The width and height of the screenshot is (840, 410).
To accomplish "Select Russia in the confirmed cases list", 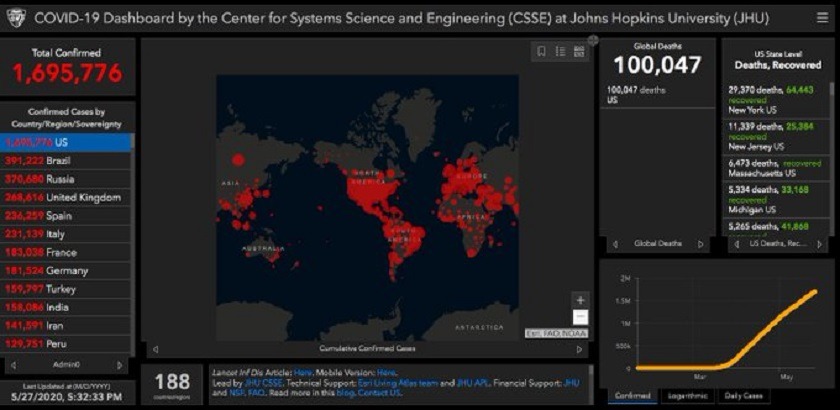I will click(x=66, y=179).
